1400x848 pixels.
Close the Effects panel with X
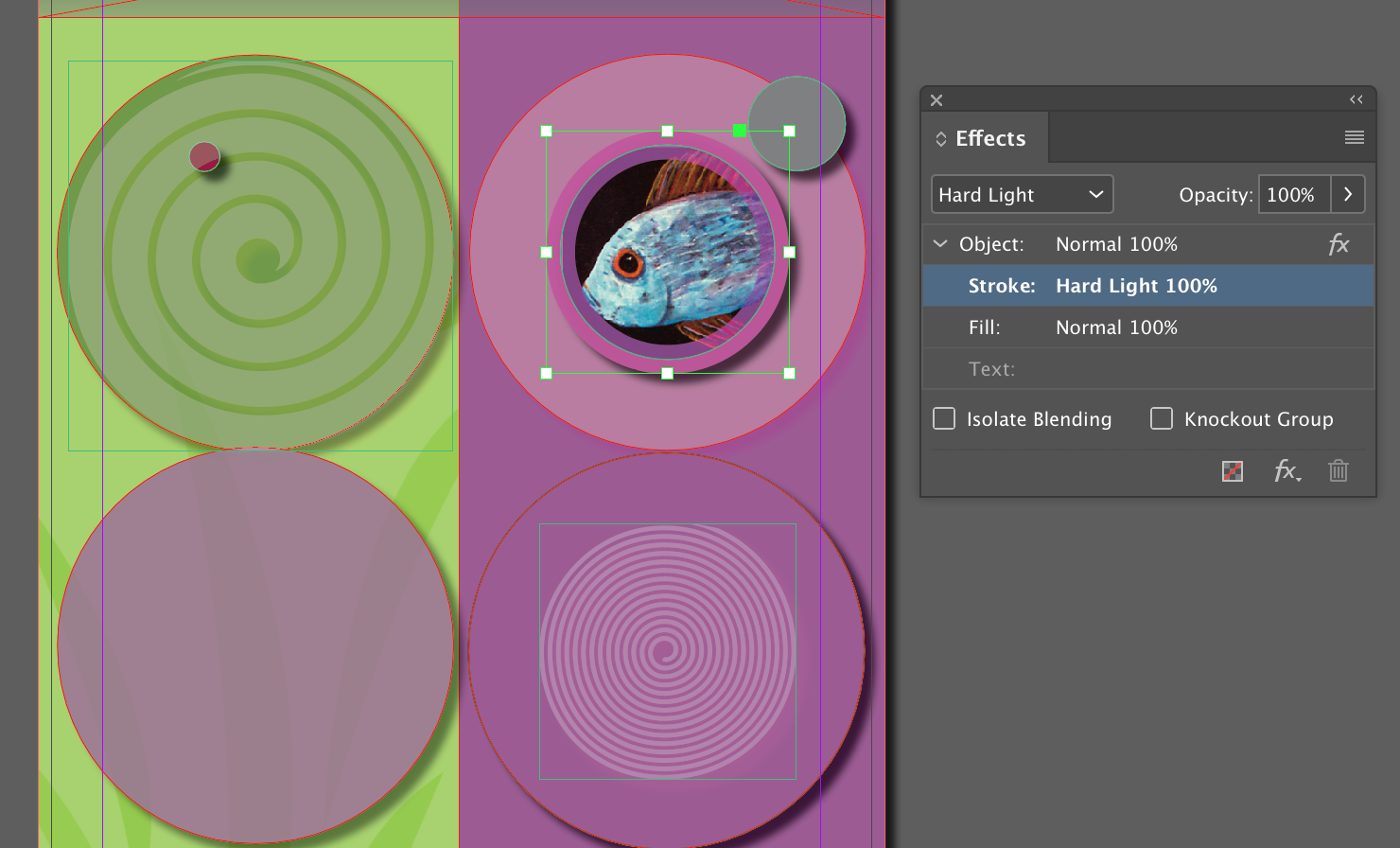(x=936, y=100)
